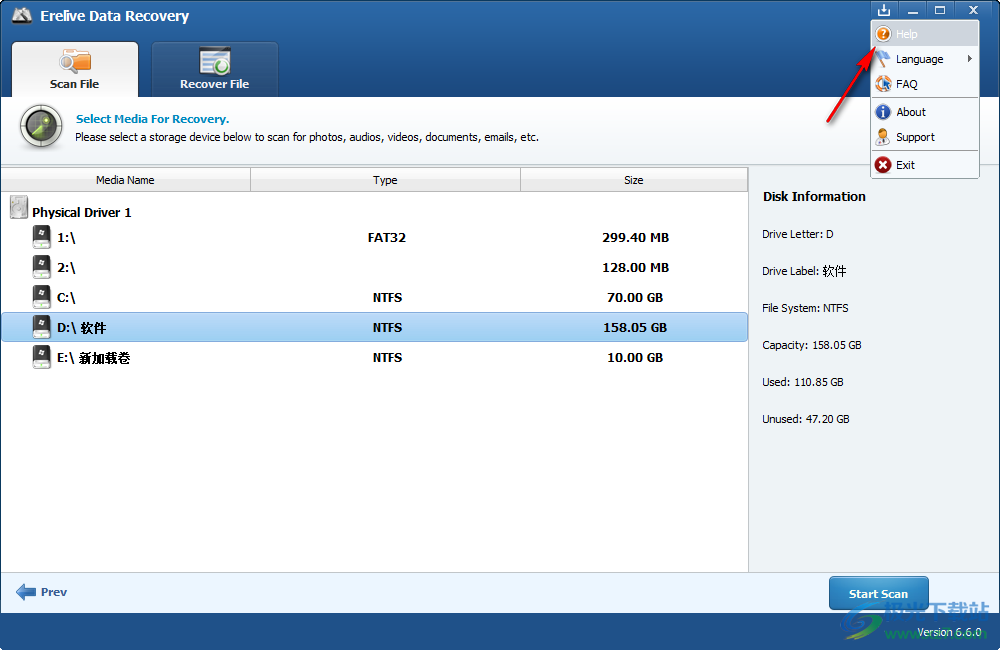
Task: Click the 128.00 MB size value
Action: 635,267
